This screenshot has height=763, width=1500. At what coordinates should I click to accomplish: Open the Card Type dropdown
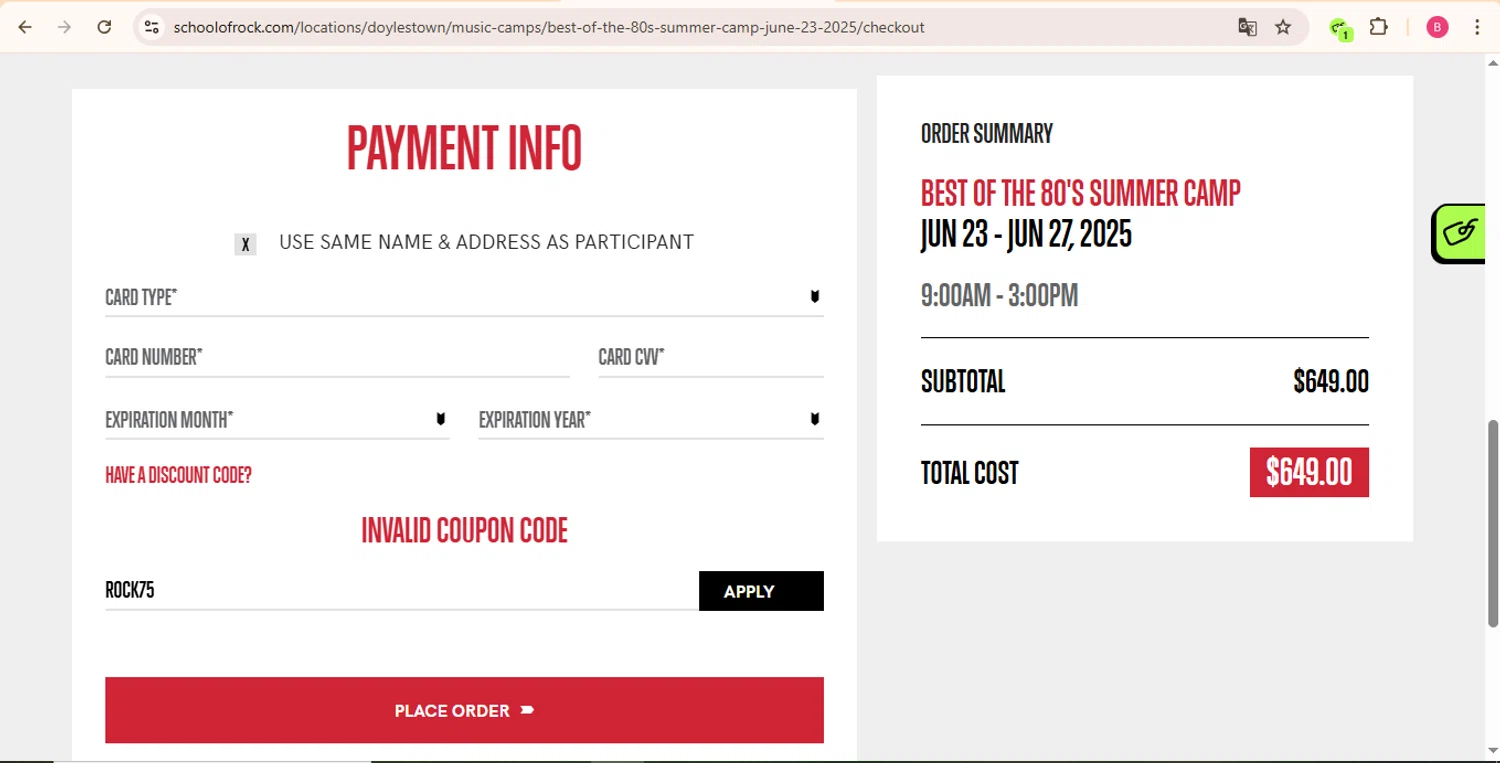(x=464, y=297)
